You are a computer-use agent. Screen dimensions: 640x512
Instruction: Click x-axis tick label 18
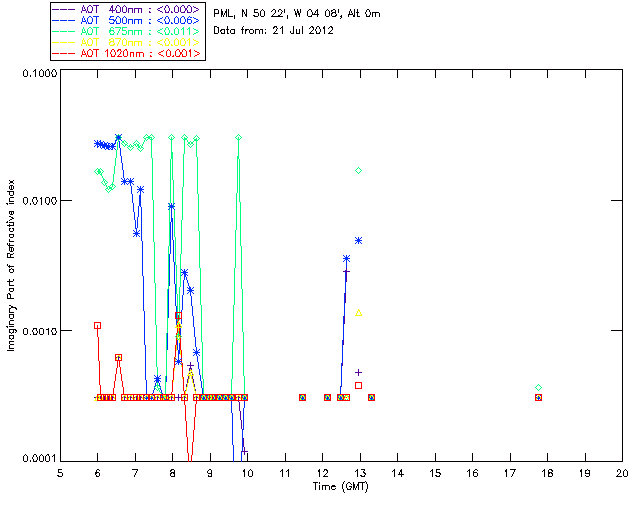[x=547, y=473]
